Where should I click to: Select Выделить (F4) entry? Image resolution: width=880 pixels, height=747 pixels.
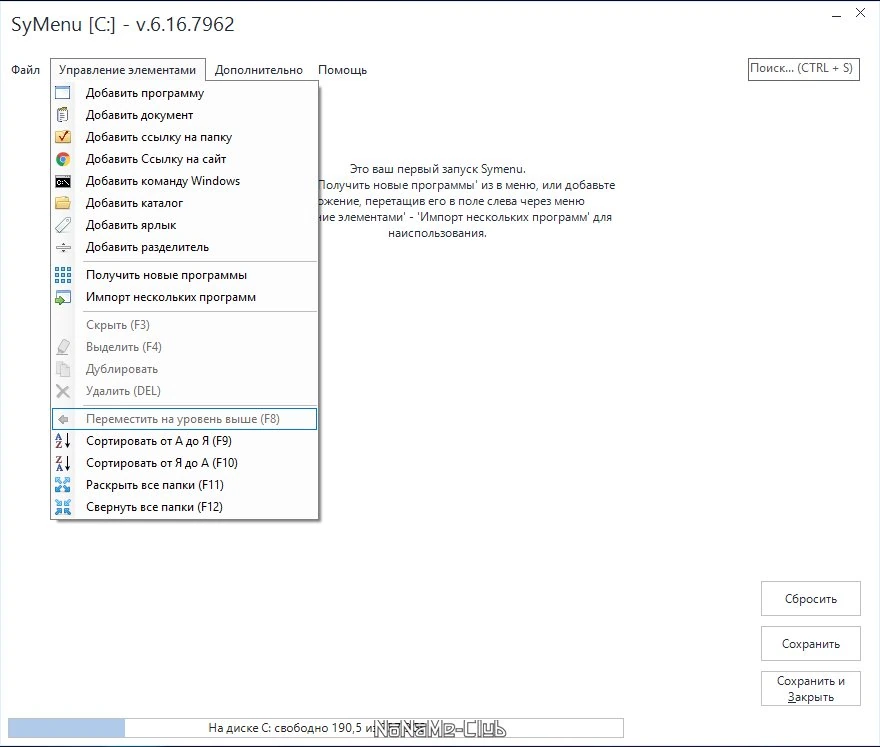tap(184, 347)
